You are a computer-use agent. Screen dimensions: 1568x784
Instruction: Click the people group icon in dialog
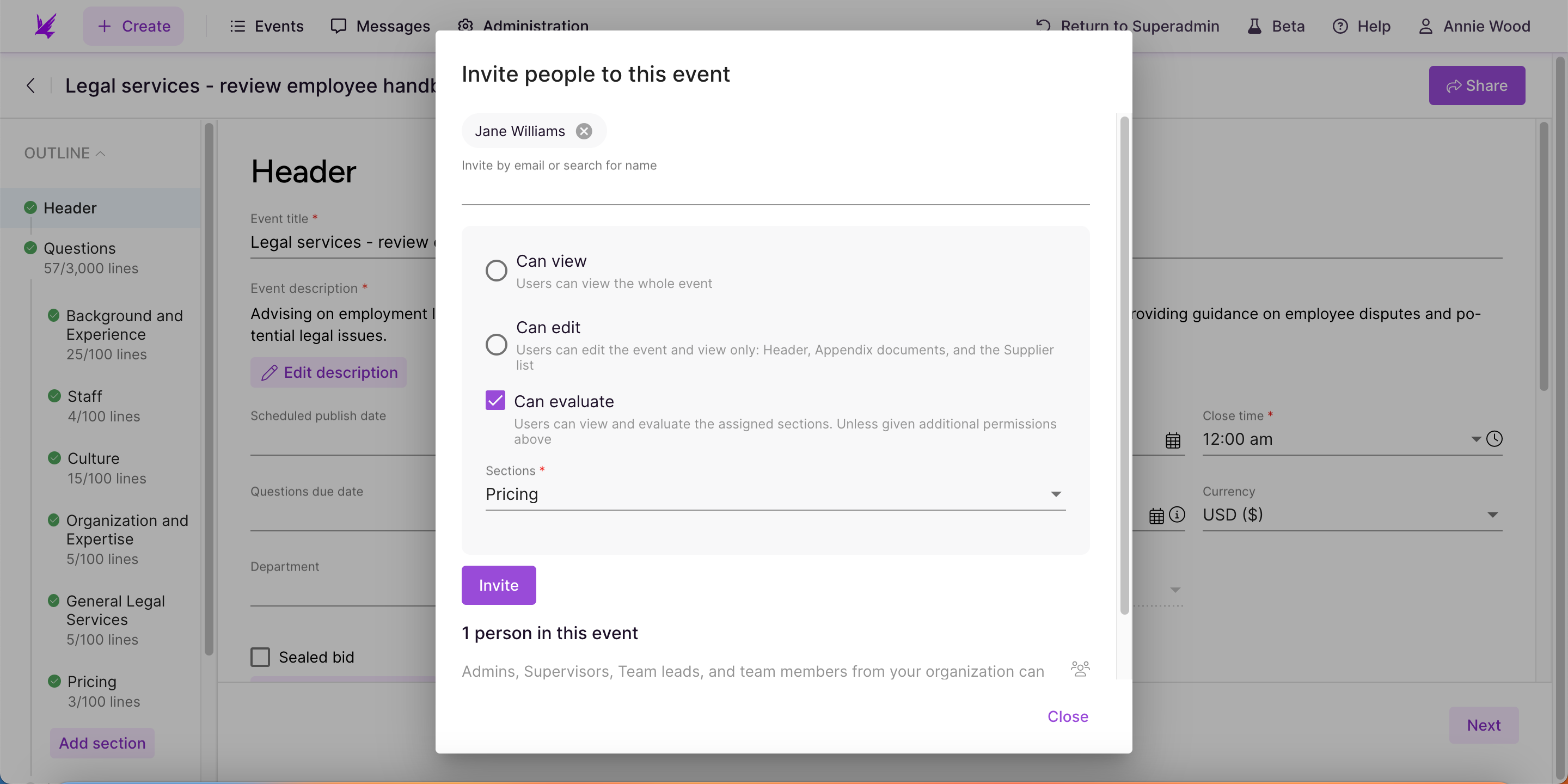pyautogui.click(x=1080, y=669)
